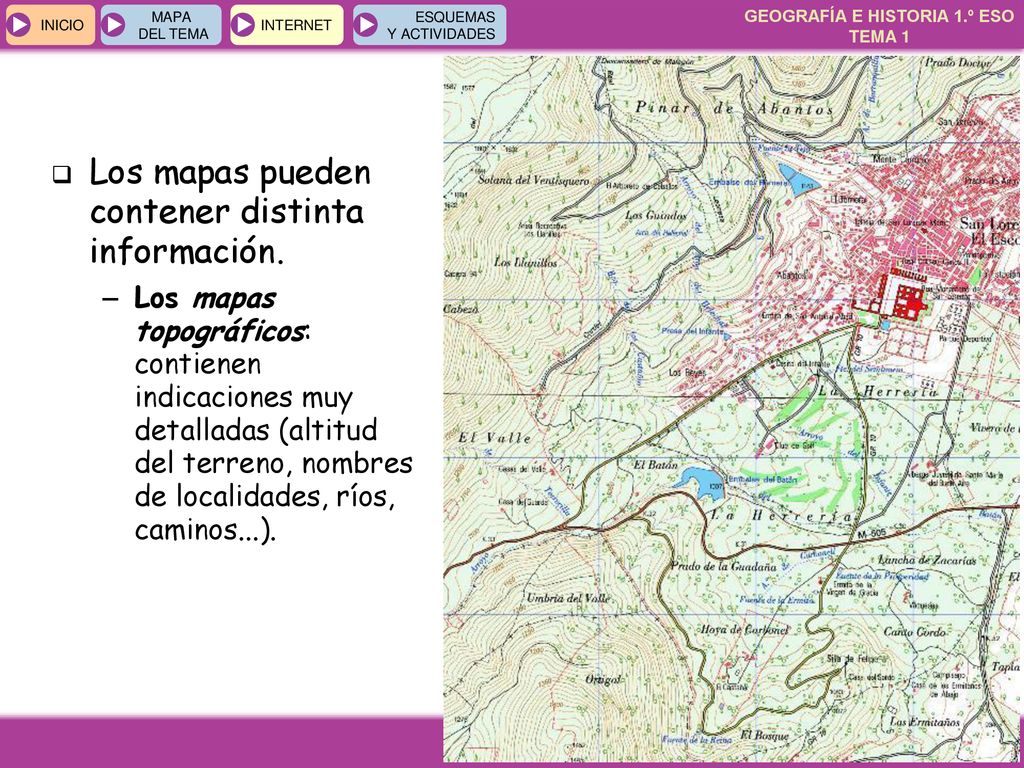Image resolution: width=1024 pixels, height=768 pixels.
Task: Click the line 'indicaciones muy'
Action: (244, 398)
